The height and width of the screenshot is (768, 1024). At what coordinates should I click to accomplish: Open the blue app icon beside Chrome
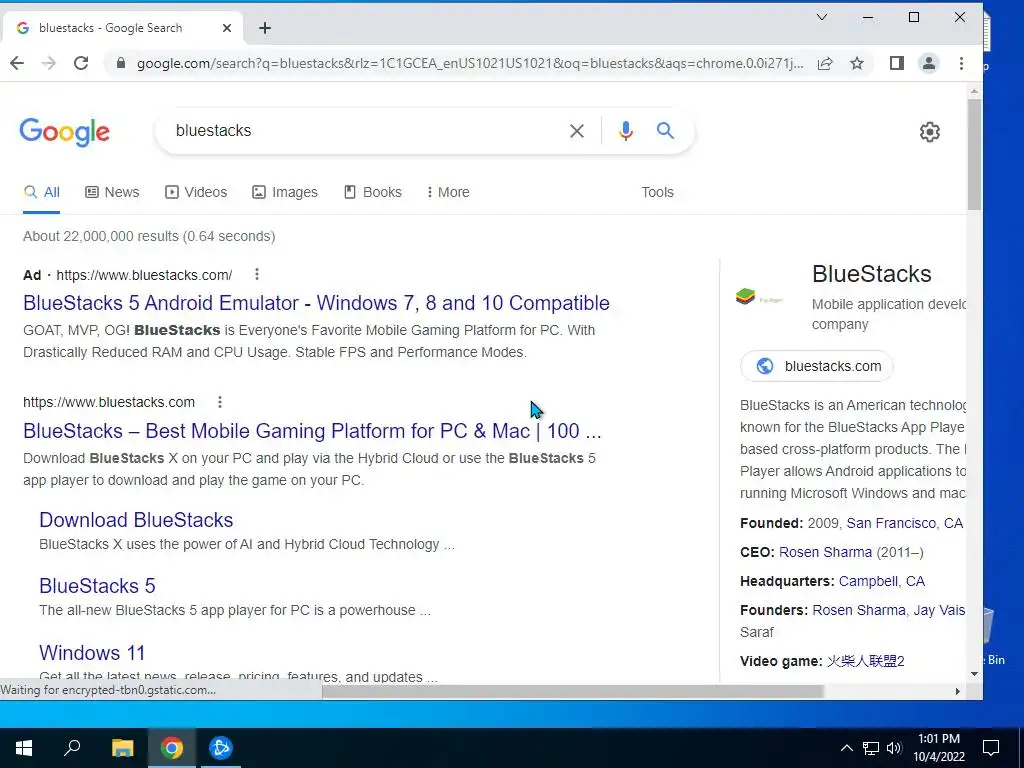[x=221, y=748]
